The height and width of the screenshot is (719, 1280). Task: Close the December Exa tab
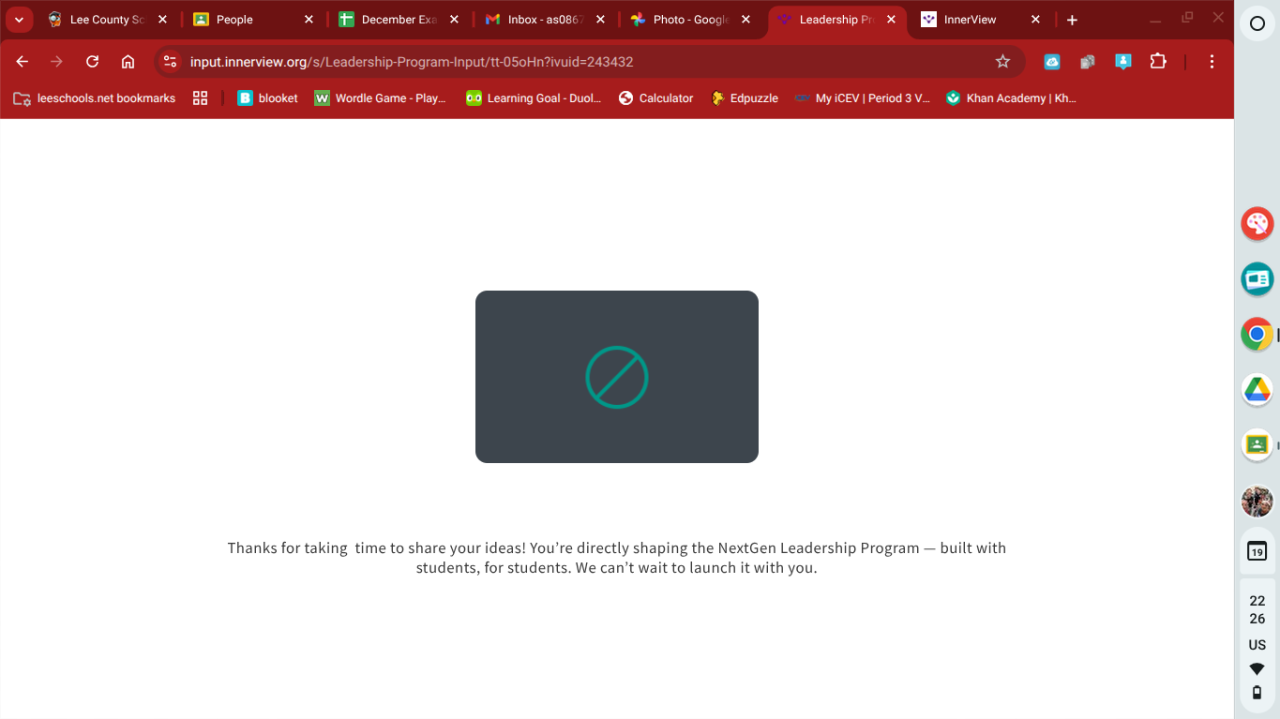coord(454,19)
